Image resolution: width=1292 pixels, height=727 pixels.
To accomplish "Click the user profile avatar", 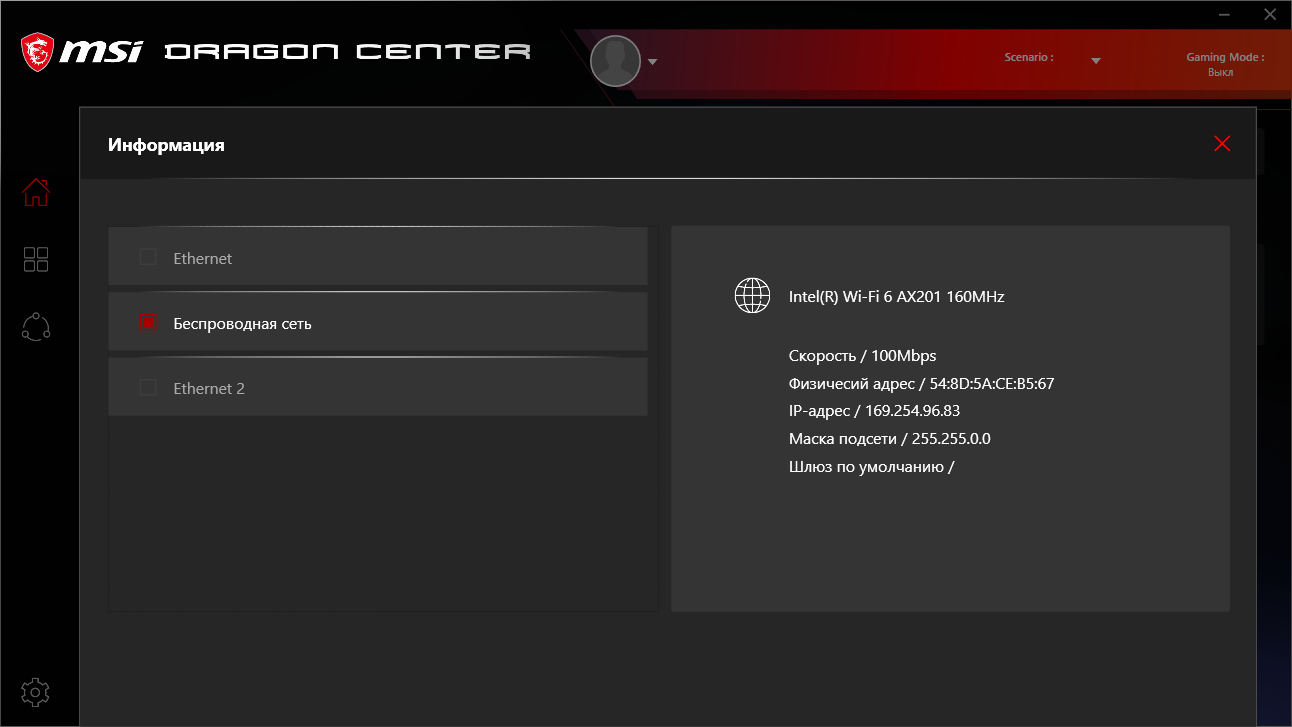I will (615, 61).
